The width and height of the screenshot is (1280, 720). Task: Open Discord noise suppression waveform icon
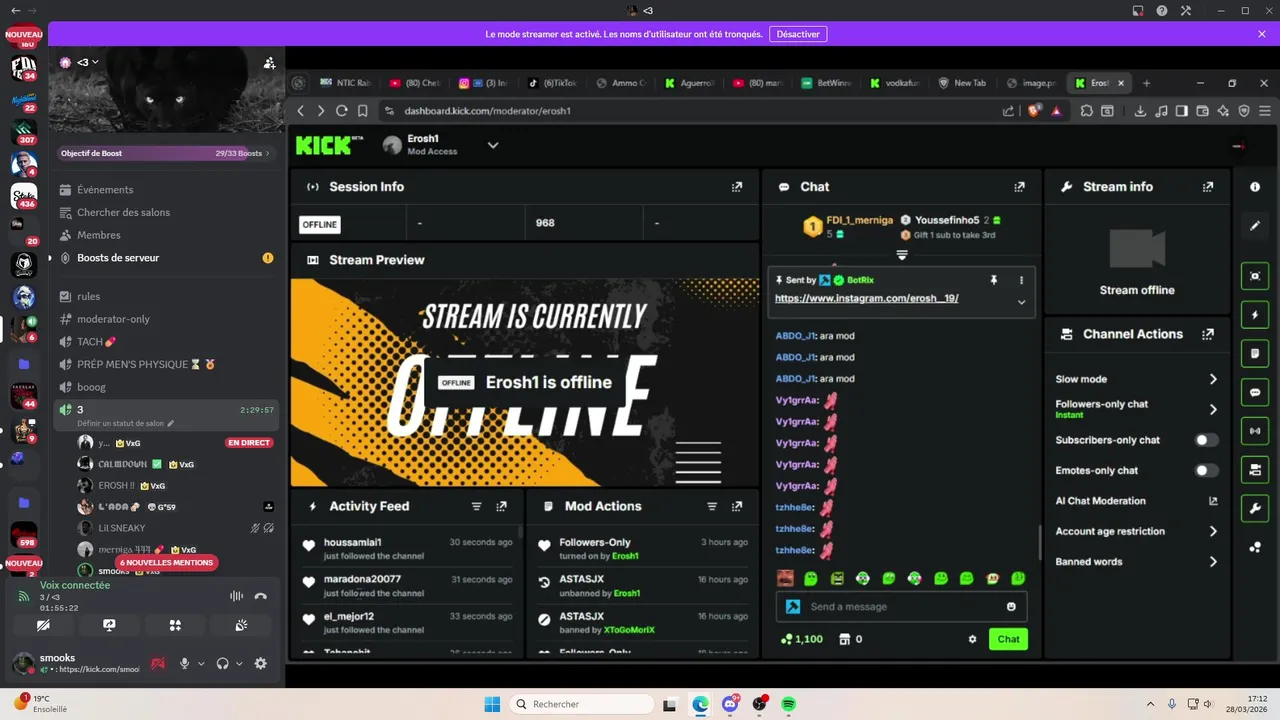click(236, 596)
